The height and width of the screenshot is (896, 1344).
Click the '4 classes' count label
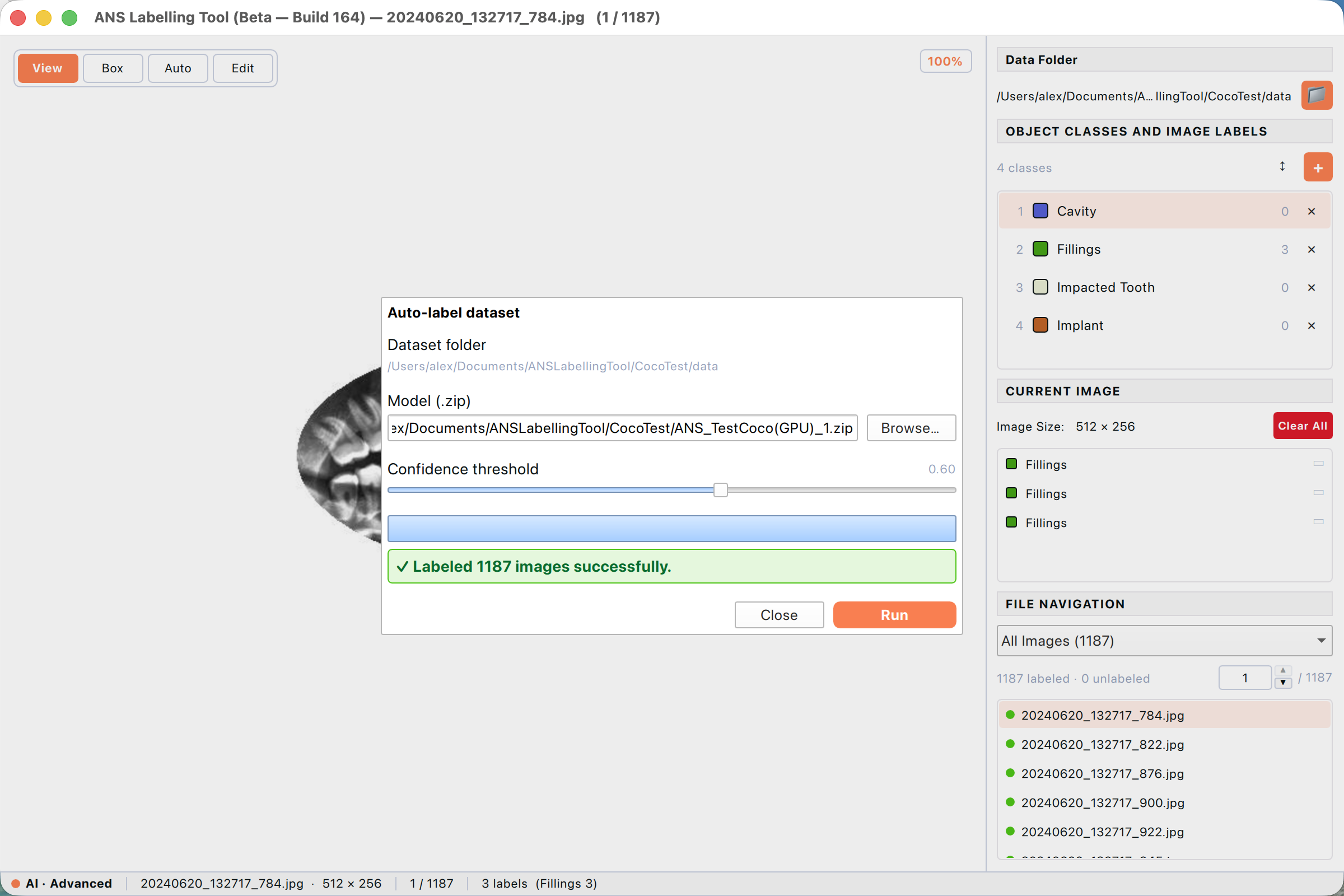(1024, 168)
